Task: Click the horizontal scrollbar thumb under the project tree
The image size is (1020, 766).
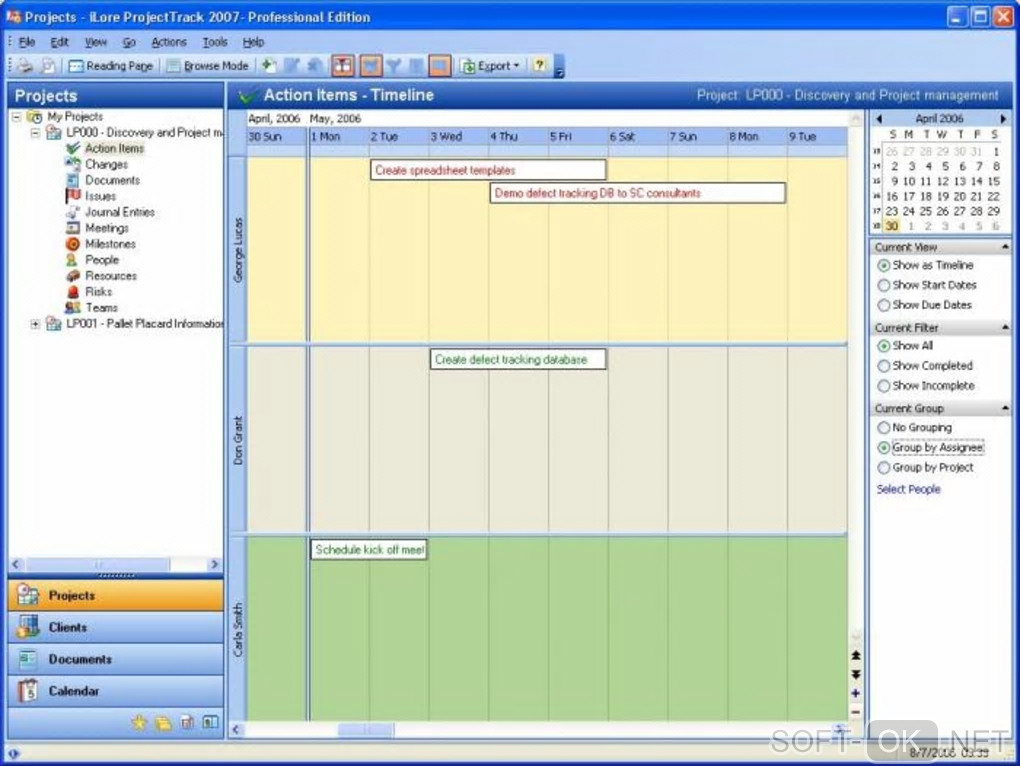Action: (x=98, y=564)
